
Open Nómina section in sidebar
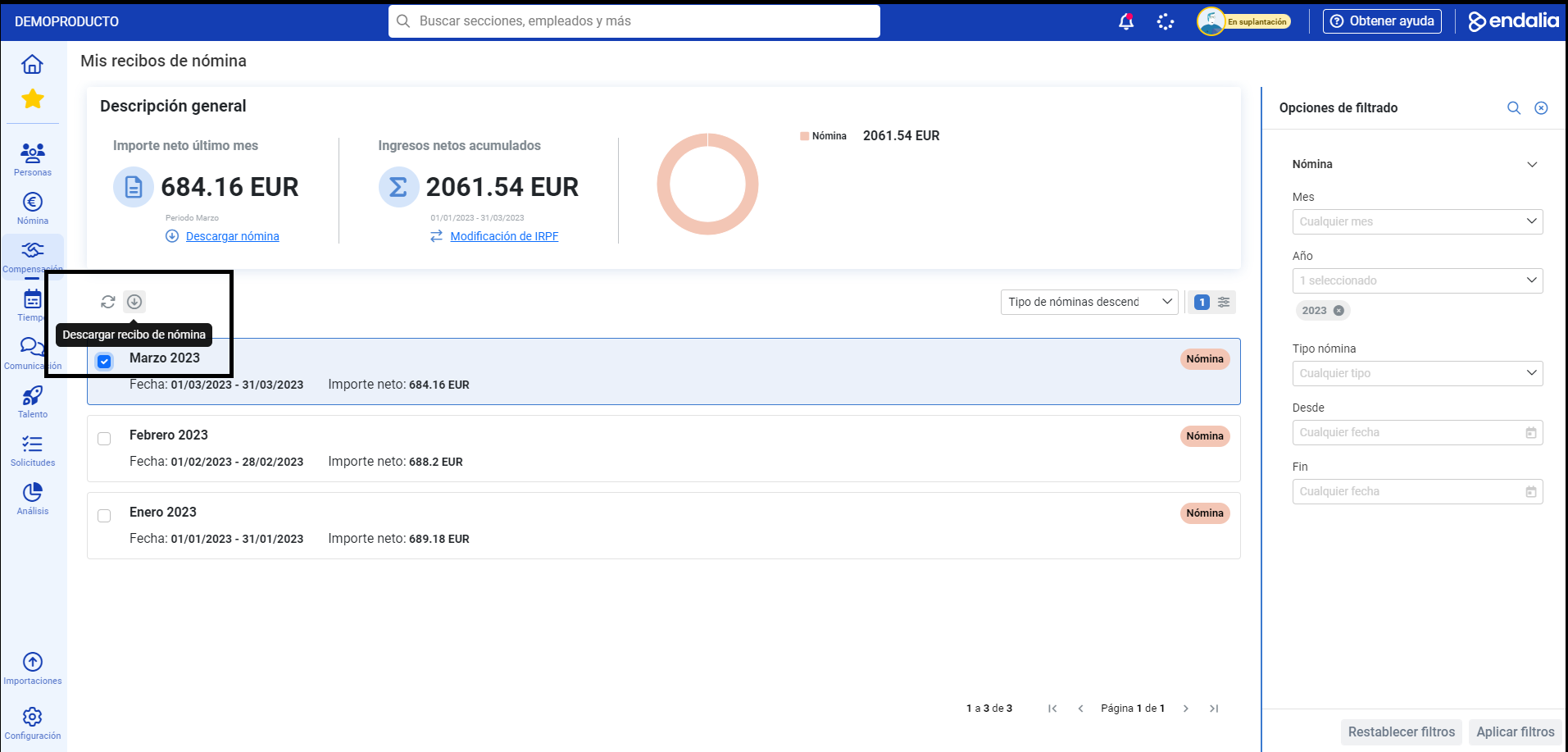(33, 208)
